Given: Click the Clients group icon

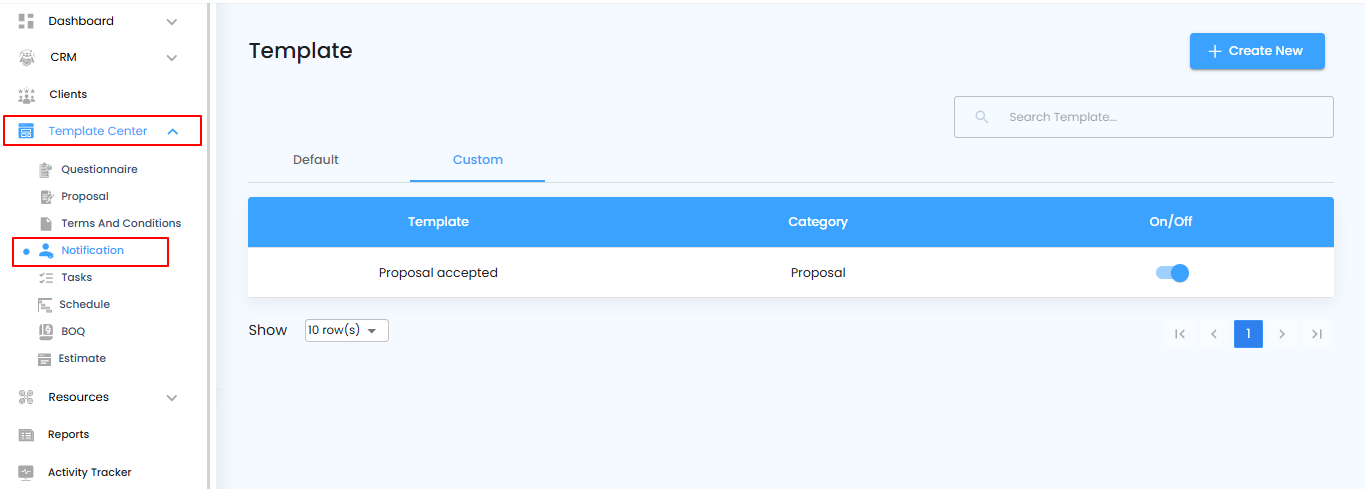Looking at the screenshot, I should point(27,95).
